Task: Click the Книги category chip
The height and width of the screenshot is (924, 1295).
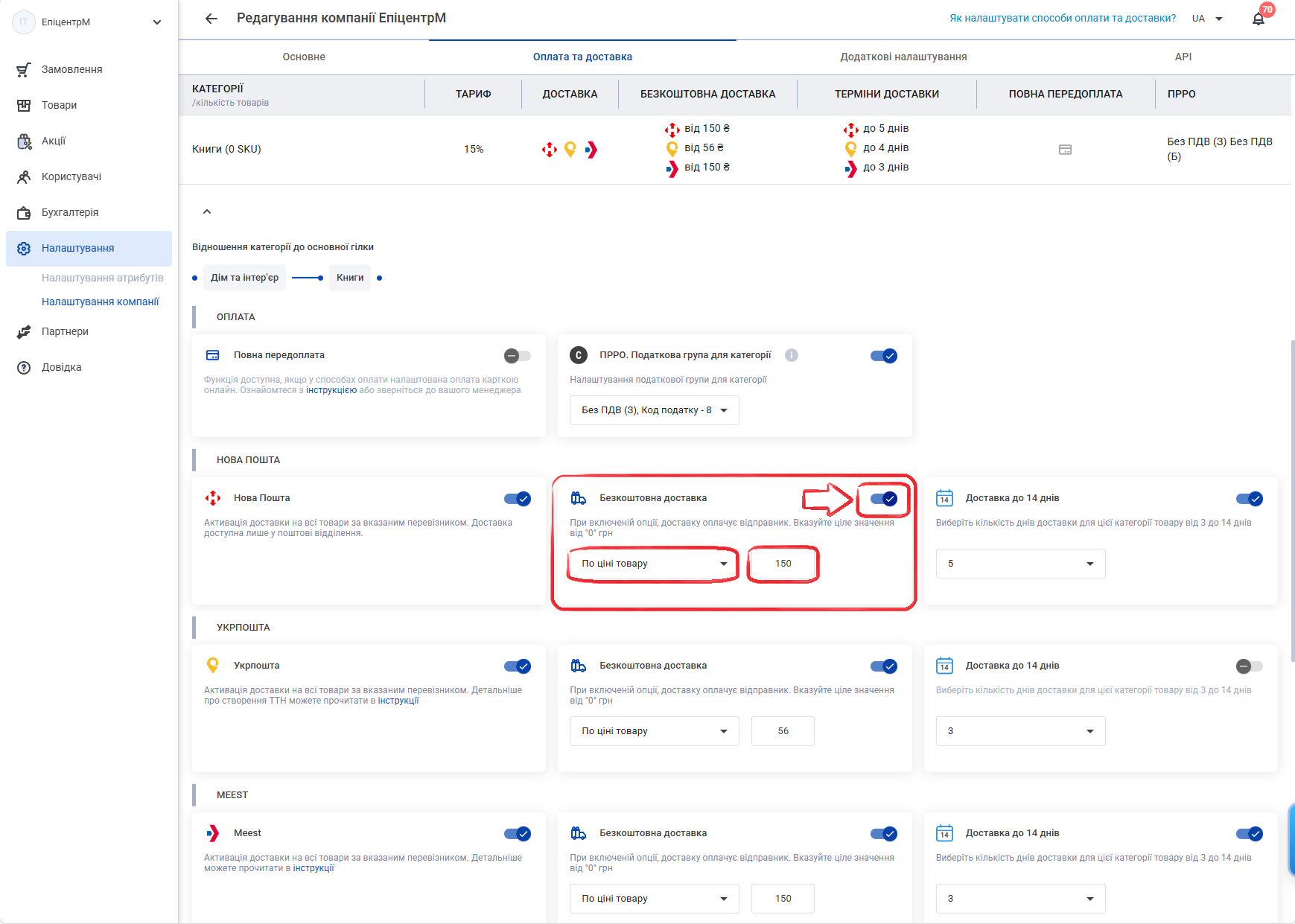Action: tap(350, 278)
